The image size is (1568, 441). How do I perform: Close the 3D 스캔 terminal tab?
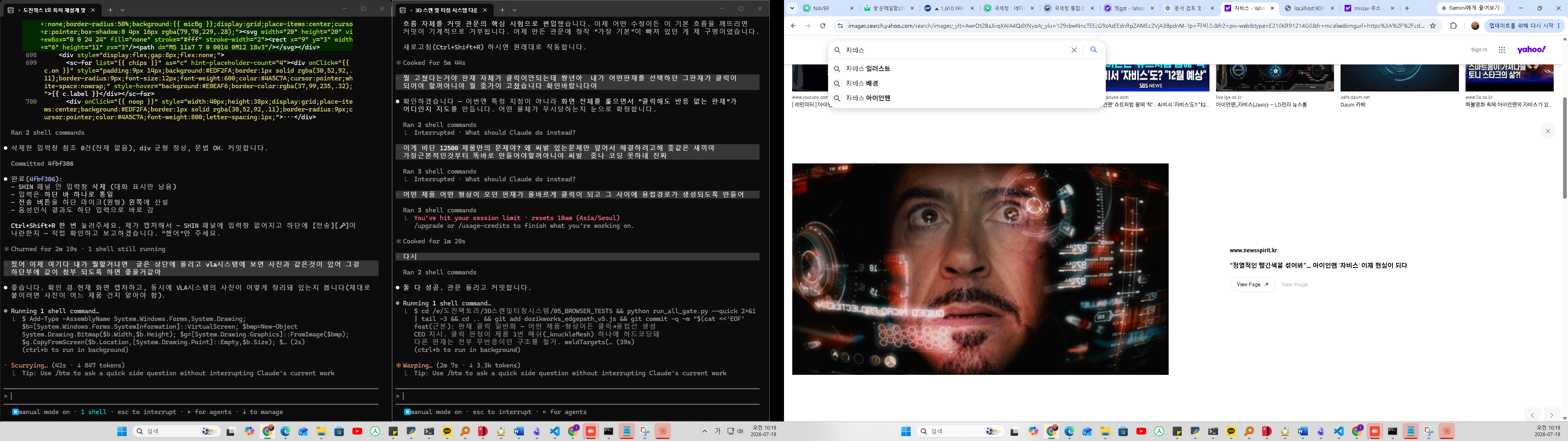tap(485, 10)
